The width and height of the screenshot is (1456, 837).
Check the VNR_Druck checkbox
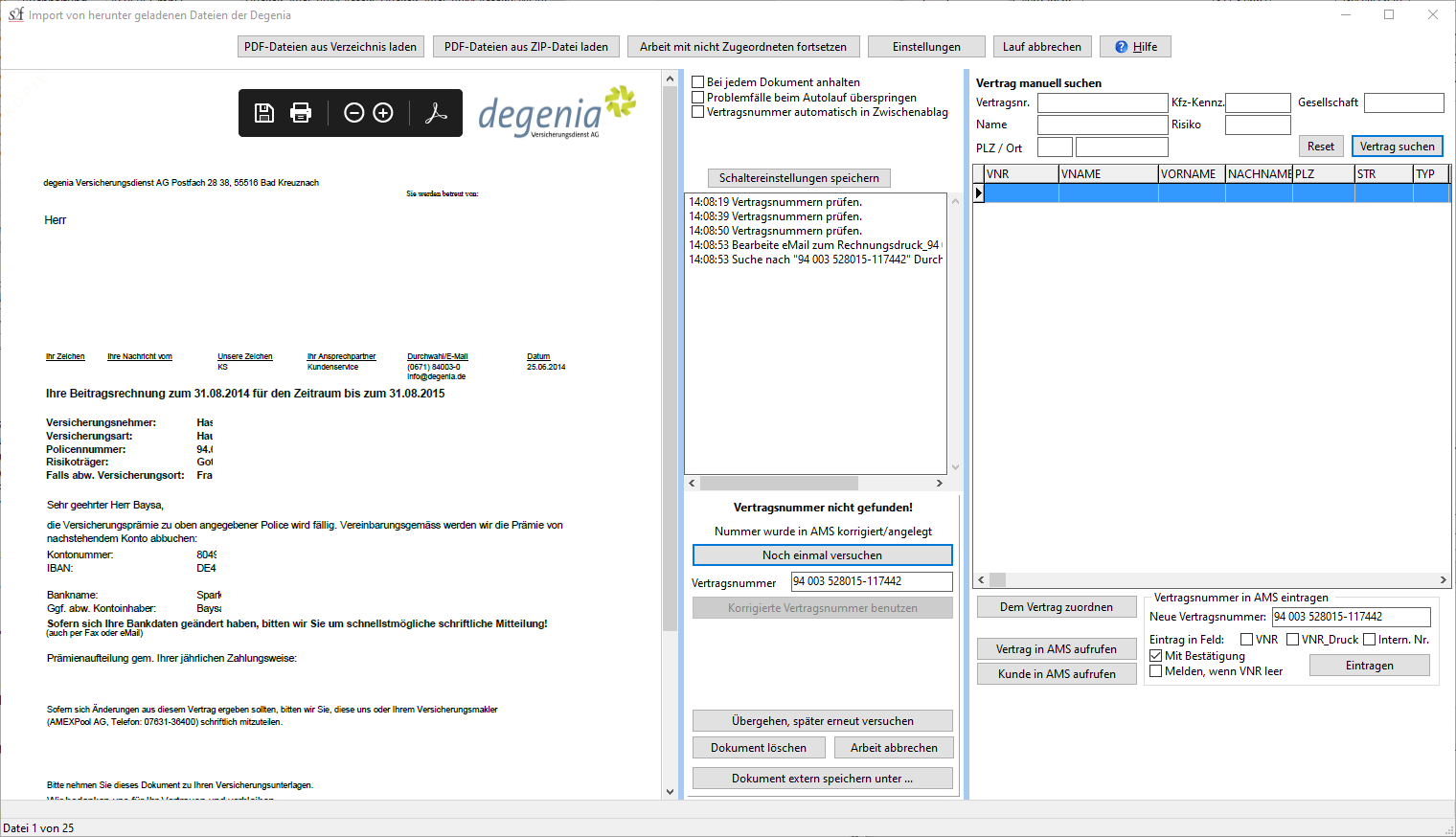click(1292, 640)
